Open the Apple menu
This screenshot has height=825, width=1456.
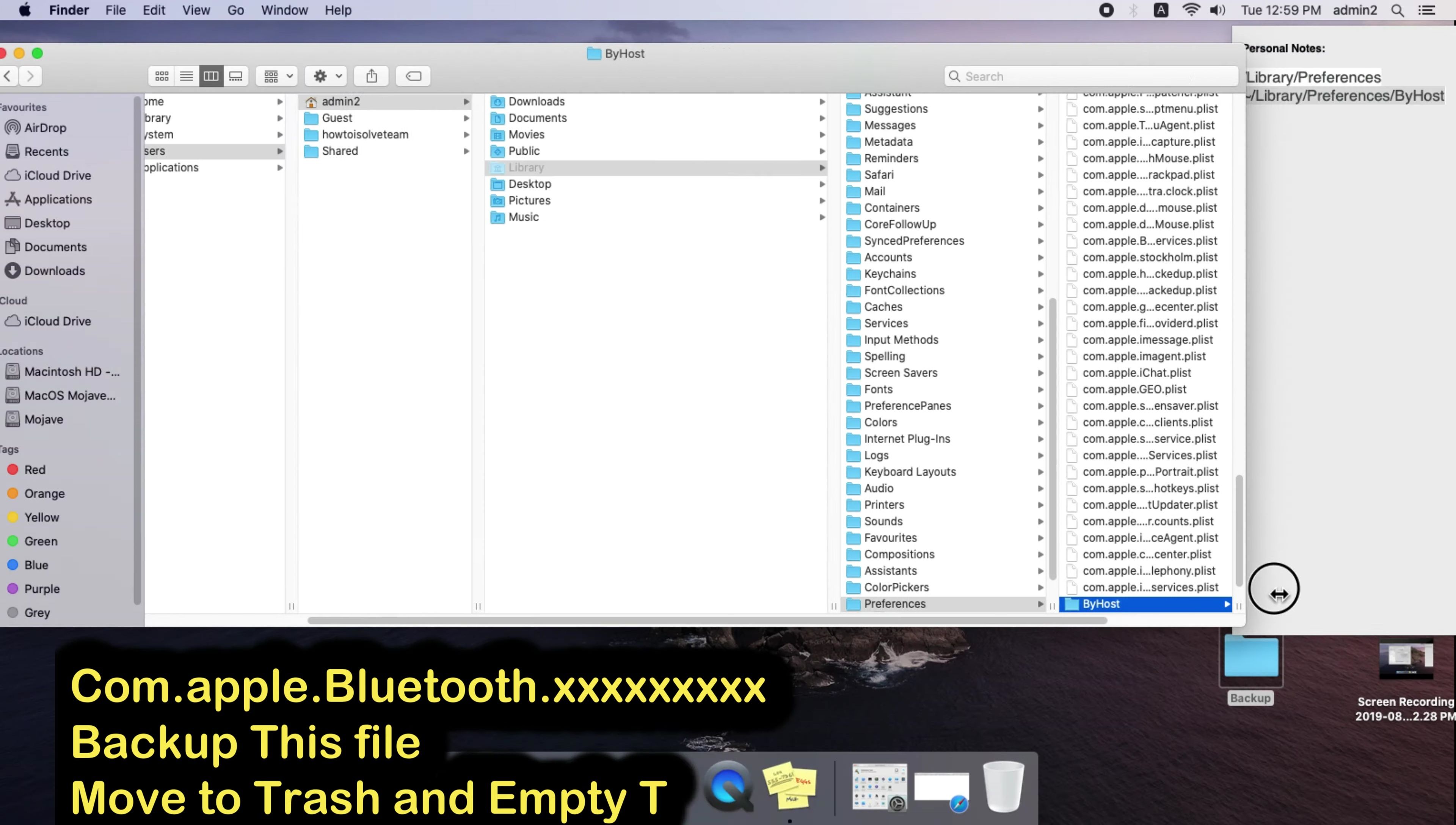point(25,10)
